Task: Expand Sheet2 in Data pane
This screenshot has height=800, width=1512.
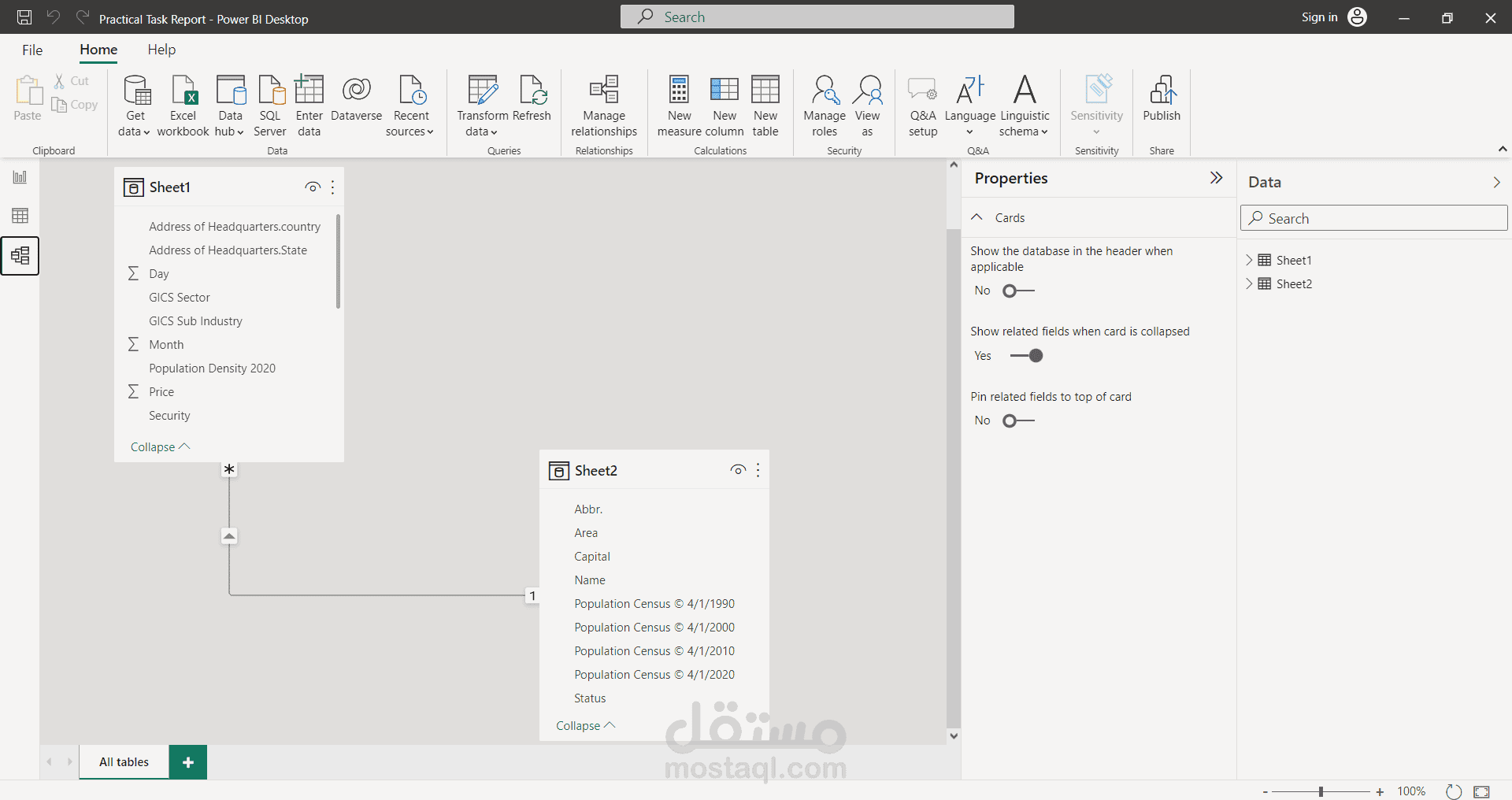Action: click(1249, 283)
